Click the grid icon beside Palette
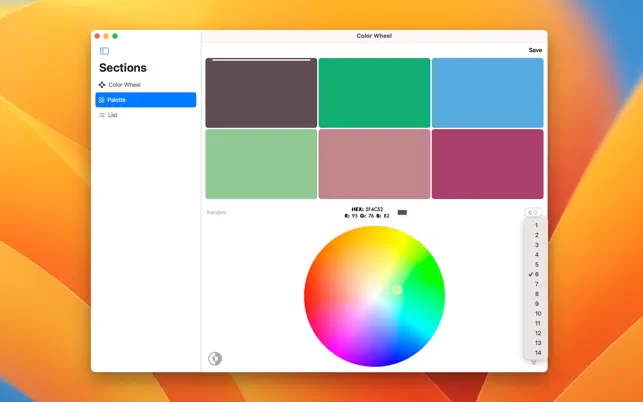The width and height of the screenshot is (643, 402). click(101, 100)
